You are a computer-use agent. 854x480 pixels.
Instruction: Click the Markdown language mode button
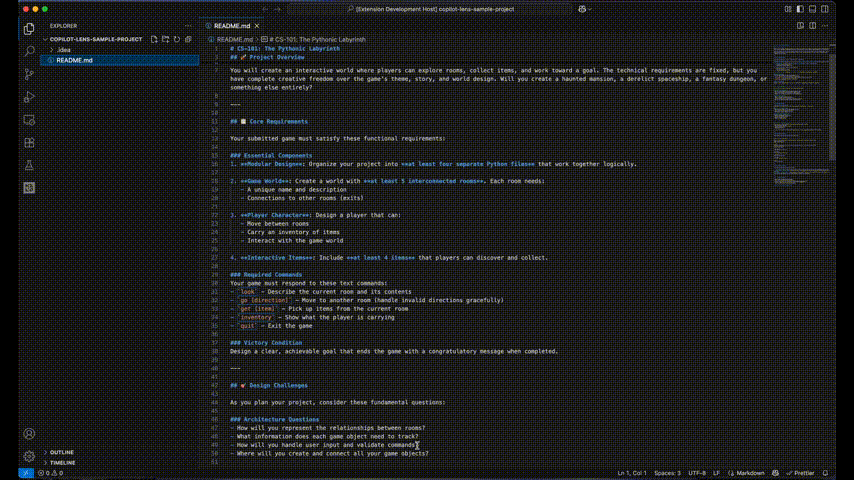pos(750,473)
